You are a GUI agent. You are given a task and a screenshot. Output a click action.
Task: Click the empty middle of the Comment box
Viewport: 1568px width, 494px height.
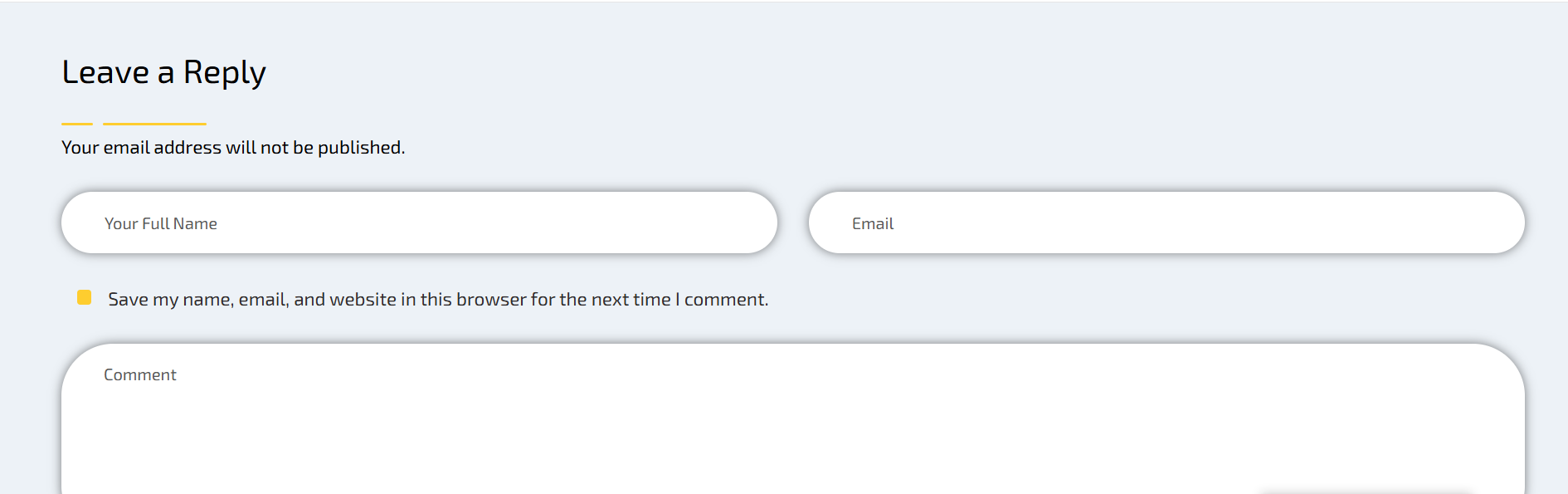pos(792,432)
